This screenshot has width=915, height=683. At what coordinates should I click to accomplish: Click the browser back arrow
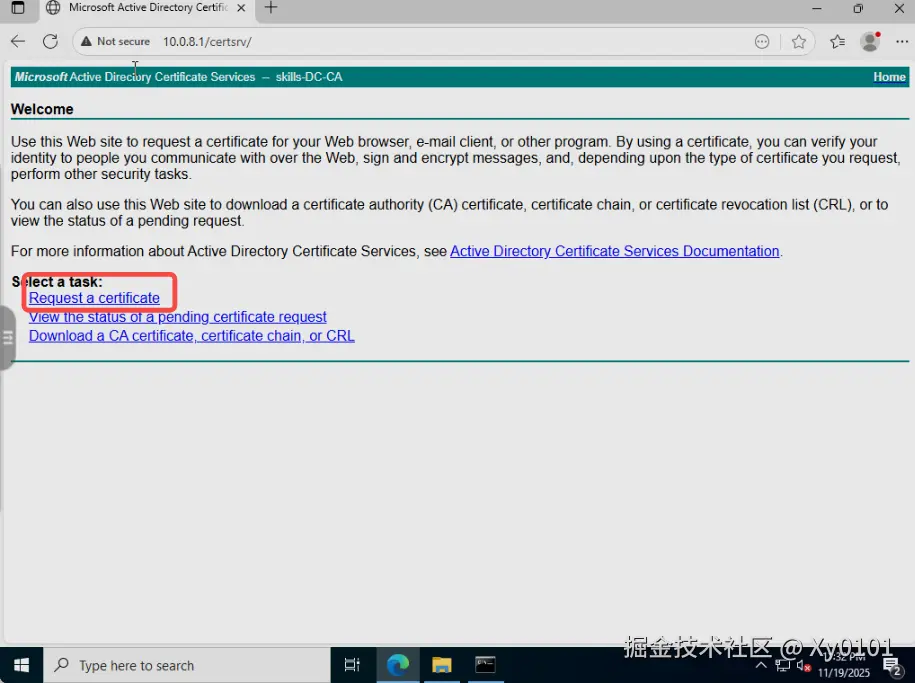[x=18, y=41]
